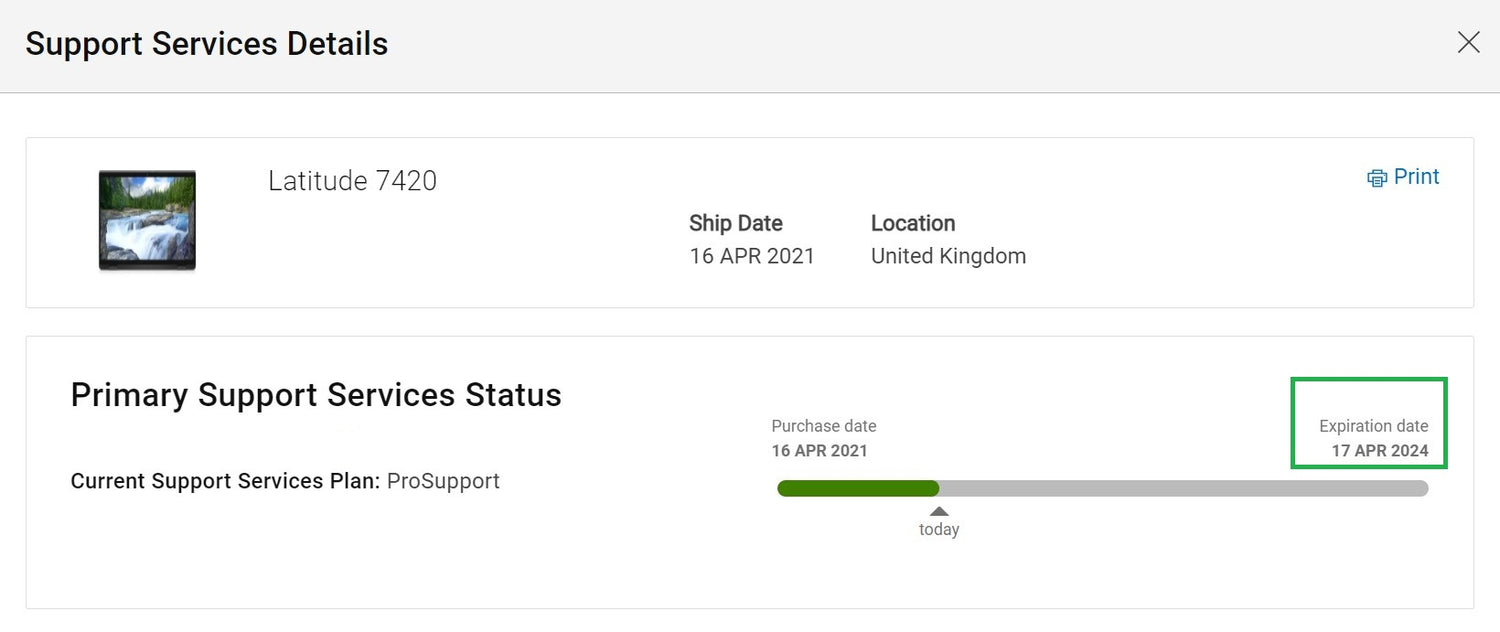The height and width of the screenshot is (632, 1500).
Task: Click the green elapsed portion of the support bar
Action: click(857, 488)
